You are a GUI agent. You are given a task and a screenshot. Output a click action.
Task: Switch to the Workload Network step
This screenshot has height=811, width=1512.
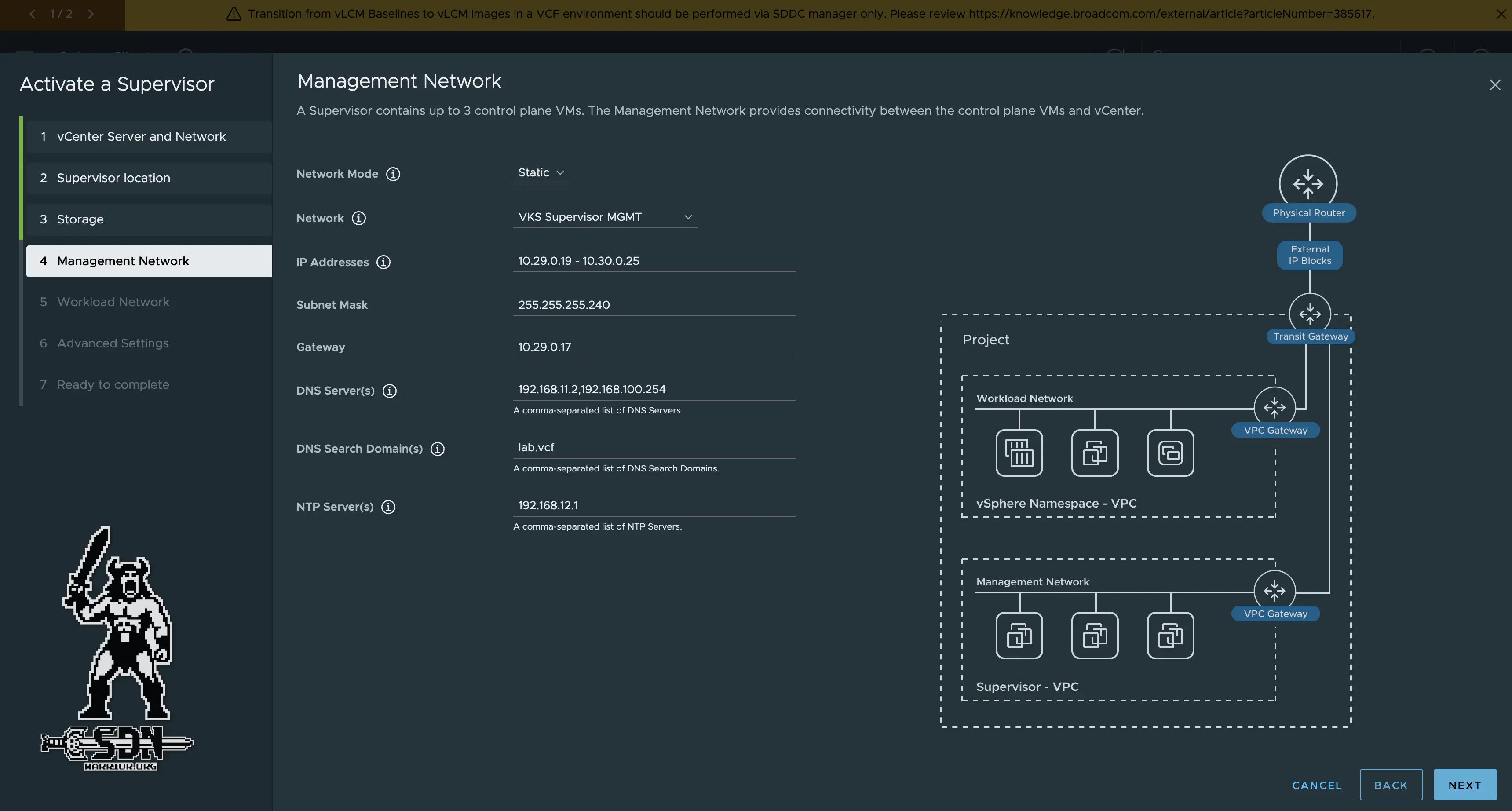pyautogui.click(x=113, y=302)
